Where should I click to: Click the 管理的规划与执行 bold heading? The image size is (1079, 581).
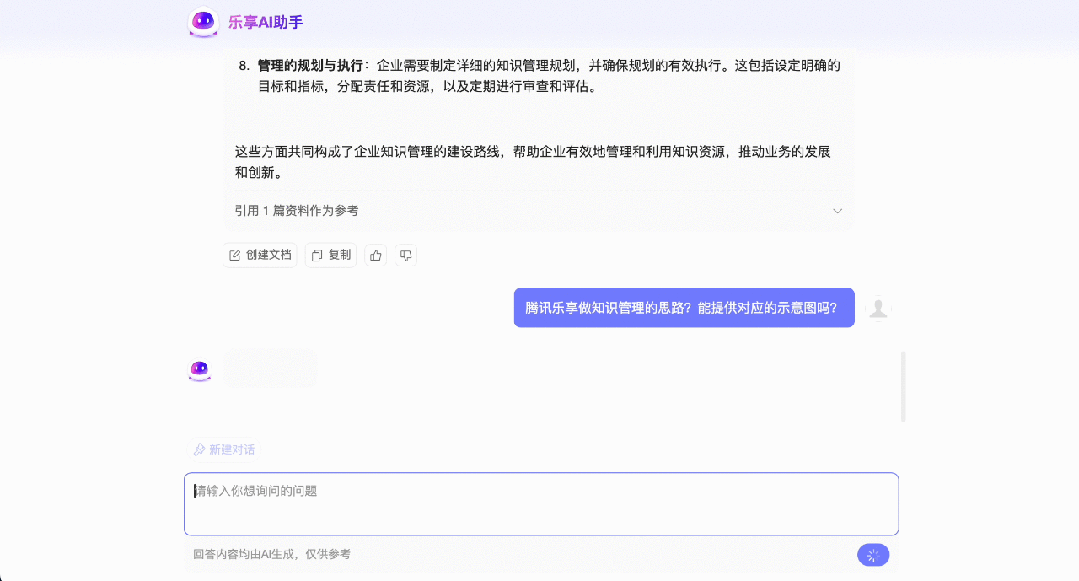[x=310, y=66]
